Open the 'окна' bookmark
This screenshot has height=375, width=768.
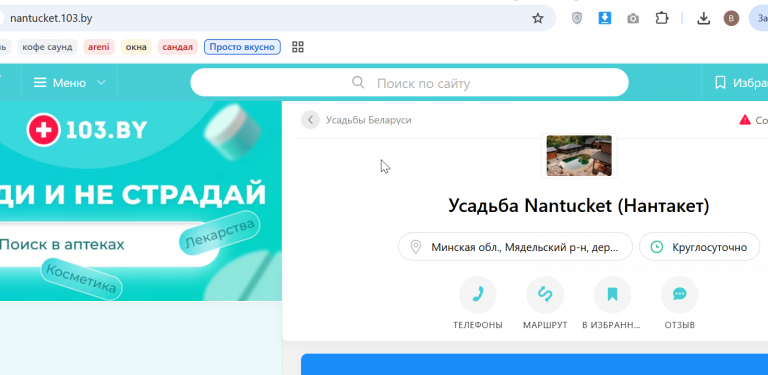(136, 47)
